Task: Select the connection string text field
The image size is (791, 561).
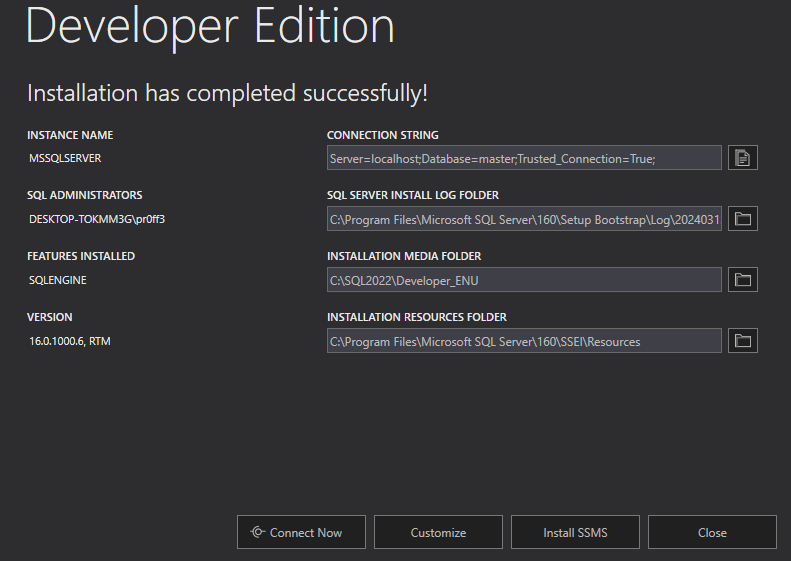Action: [524, 158]
